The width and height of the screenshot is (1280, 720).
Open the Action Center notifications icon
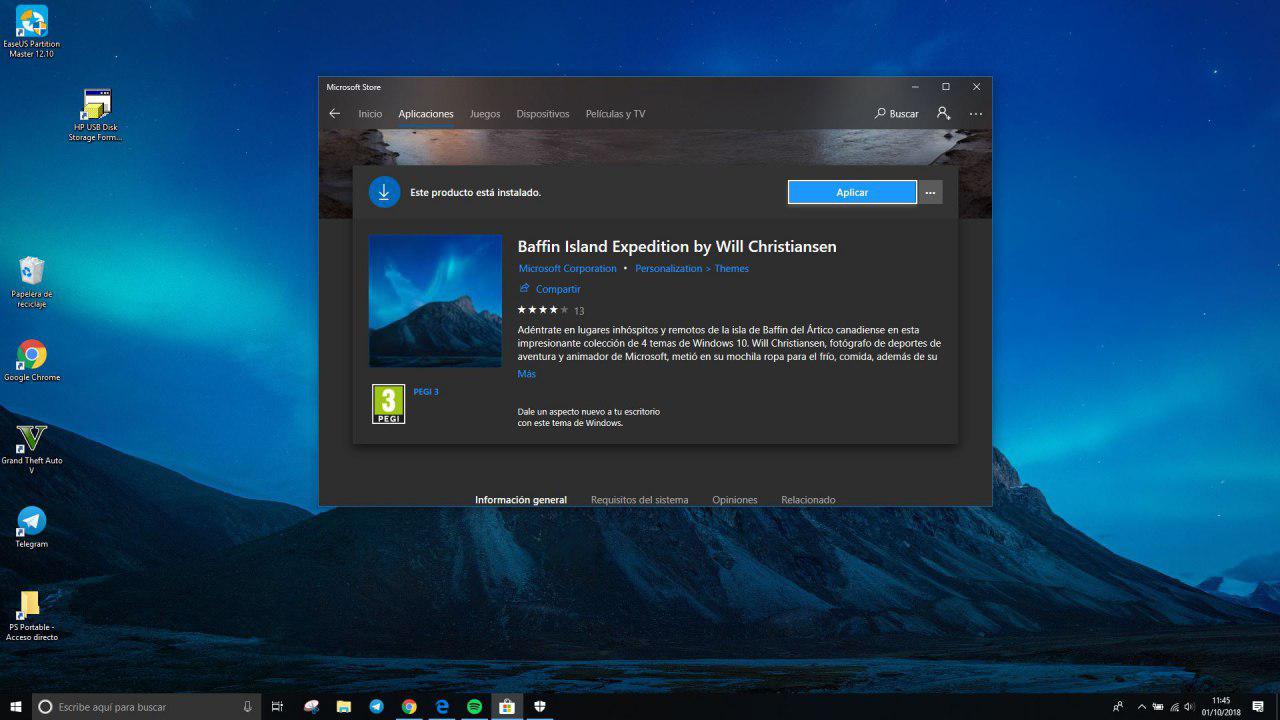pyautogui.click(x=1258, y=707)
